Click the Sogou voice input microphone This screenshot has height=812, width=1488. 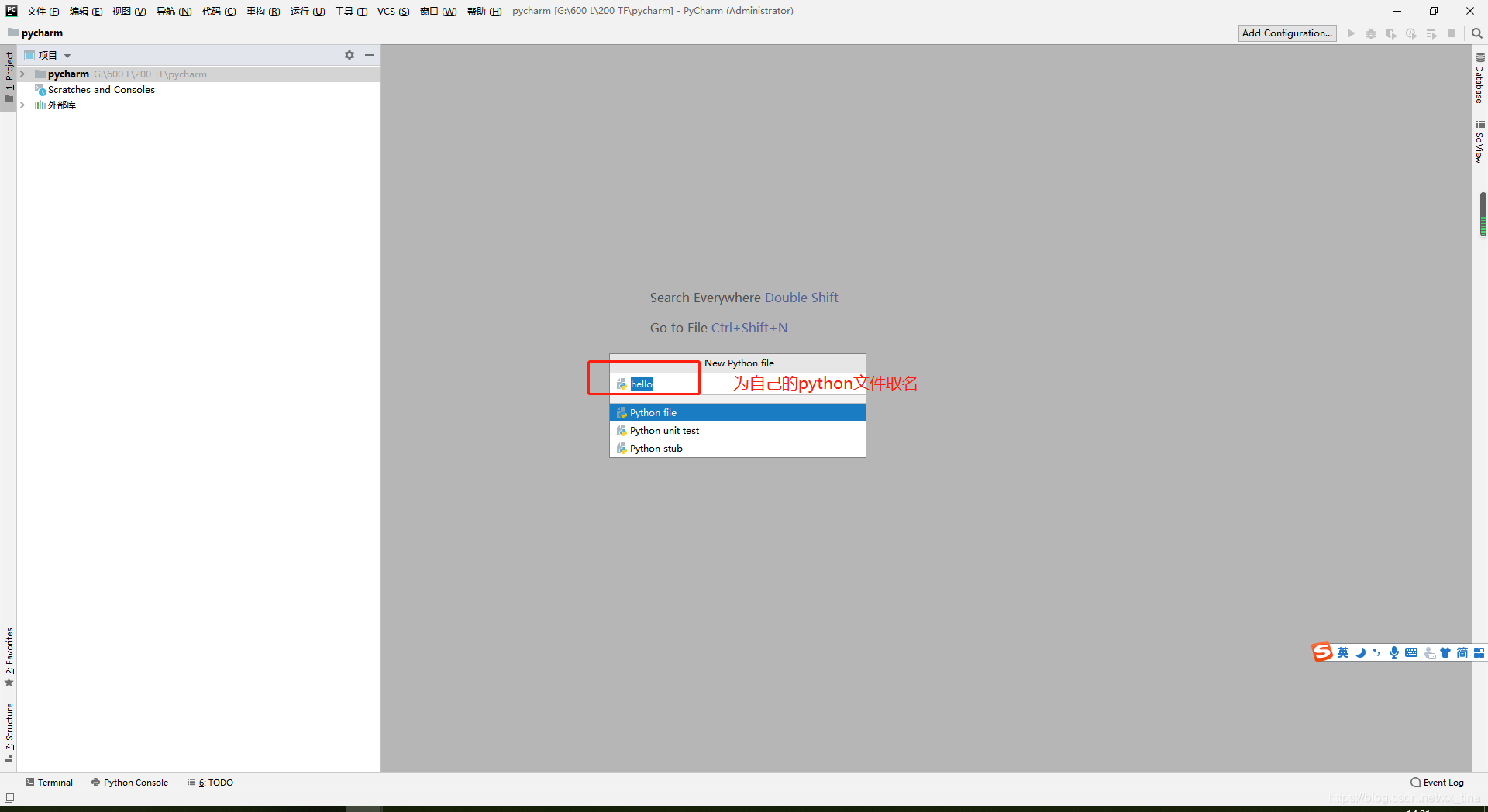click(1394, 652)
